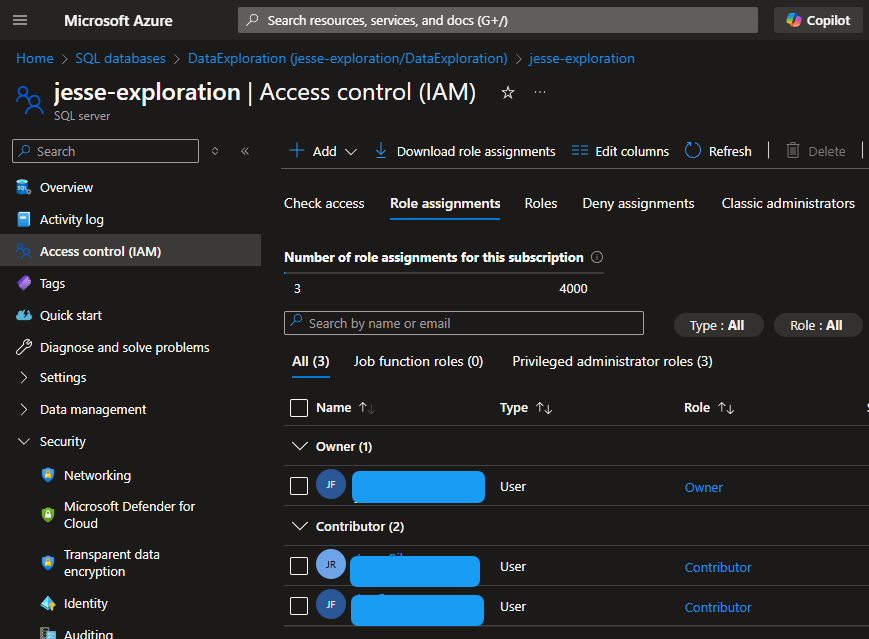Select the All (3) sub-tab
Image resolution: width=869 pixels, height=639 pixels.
tap(311, 362)
